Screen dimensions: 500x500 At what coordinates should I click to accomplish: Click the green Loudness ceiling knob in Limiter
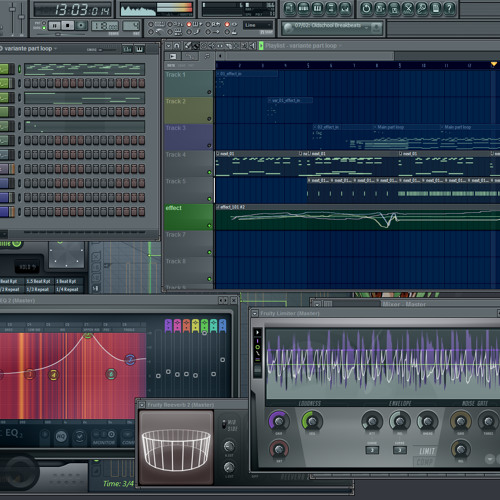312,421
